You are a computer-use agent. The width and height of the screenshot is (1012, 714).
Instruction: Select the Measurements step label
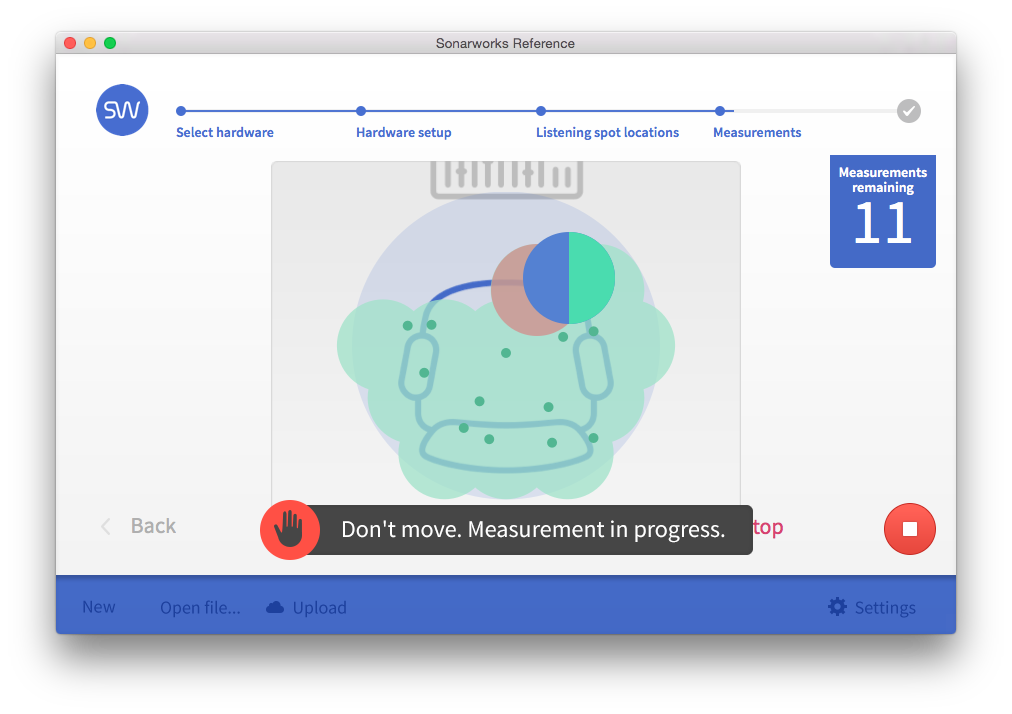[x=757, y=132]
